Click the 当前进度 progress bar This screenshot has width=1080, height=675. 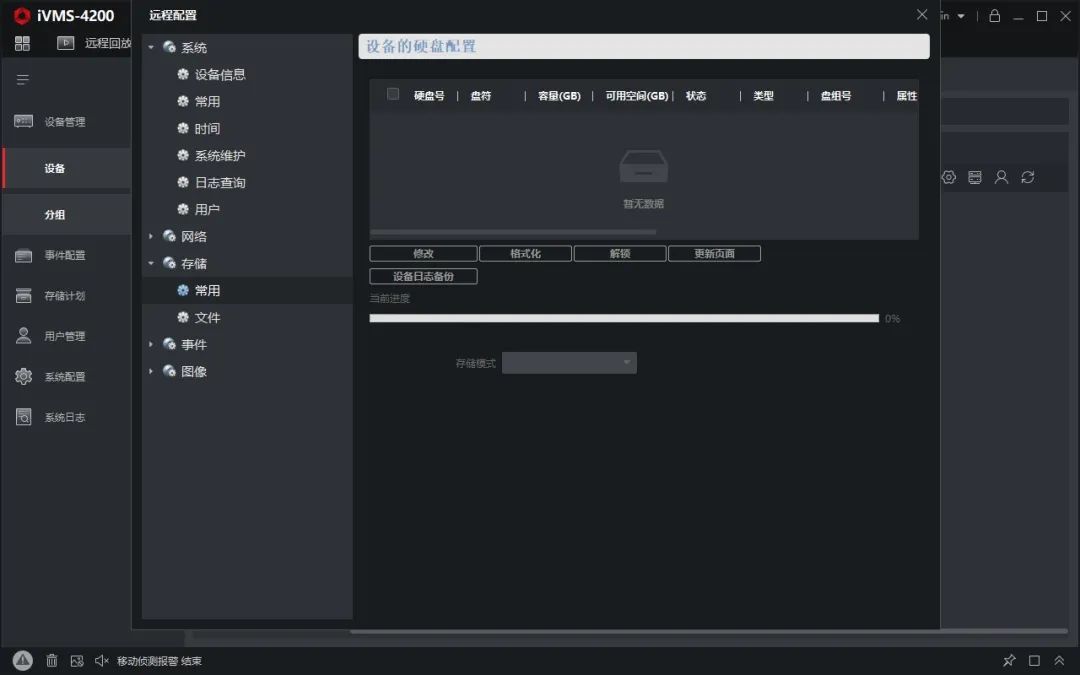click(x=624, y=318)
